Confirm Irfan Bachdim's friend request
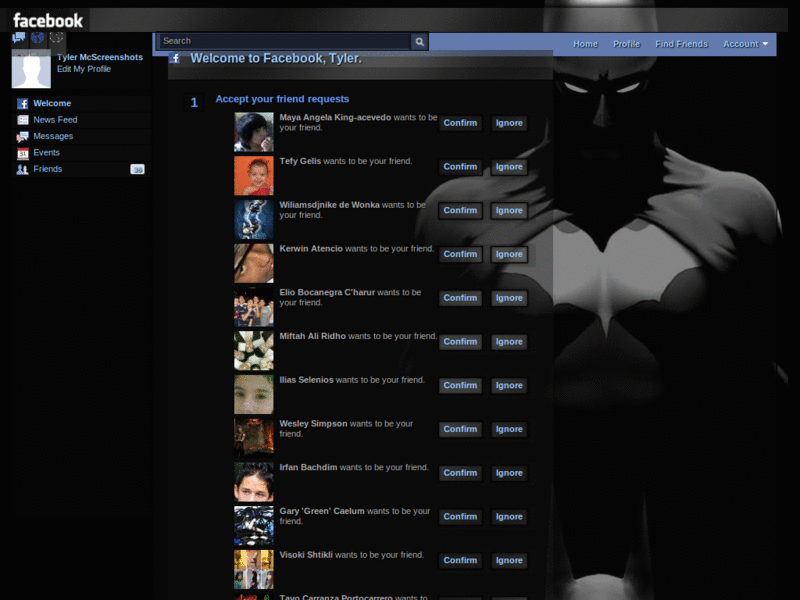800x600 pixels. (x=460, y=473)
